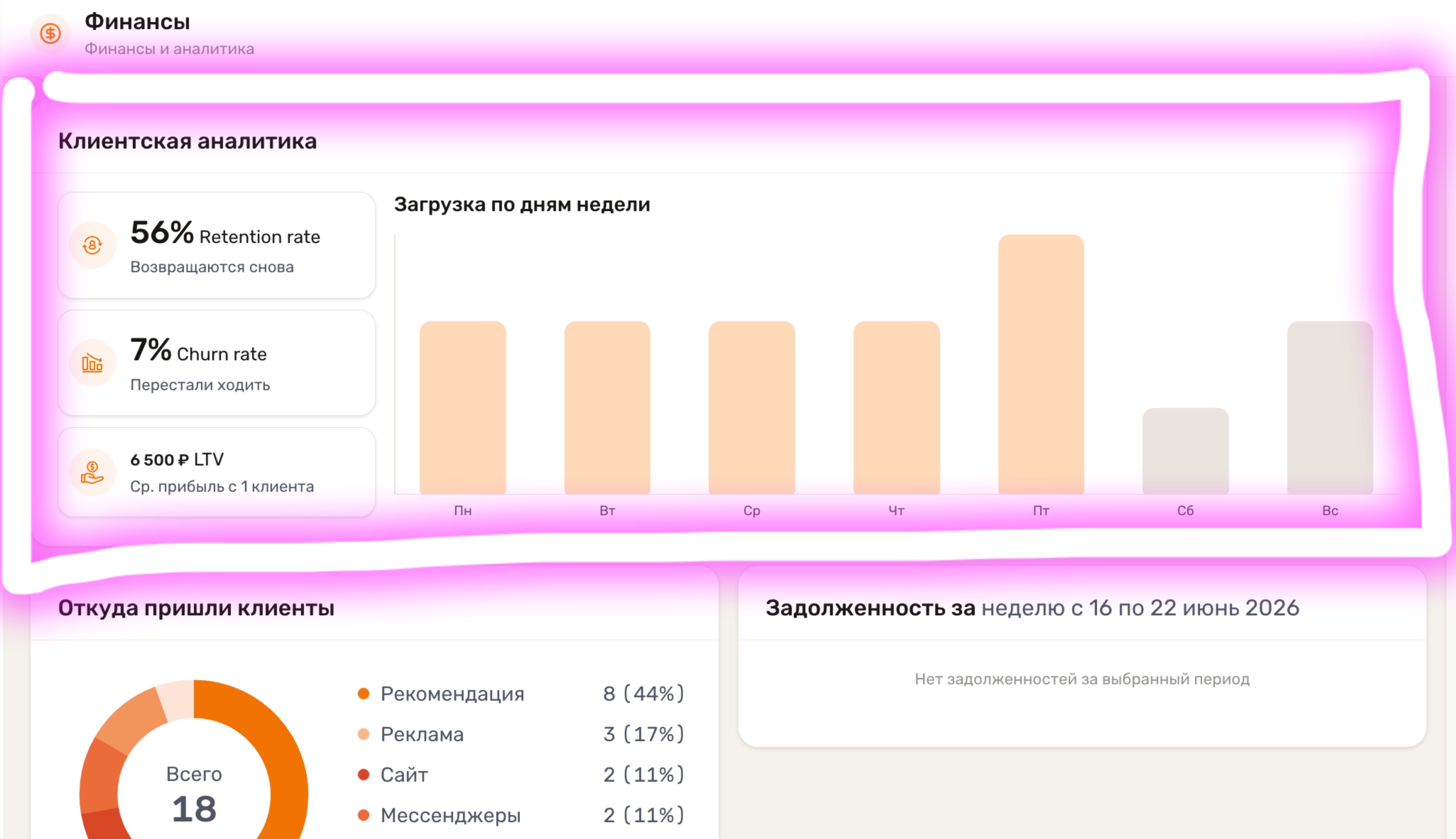Click the Всего 18 donut center
Image resolution: width=1456 pixels, height=839 pixels.
[194, 794]
